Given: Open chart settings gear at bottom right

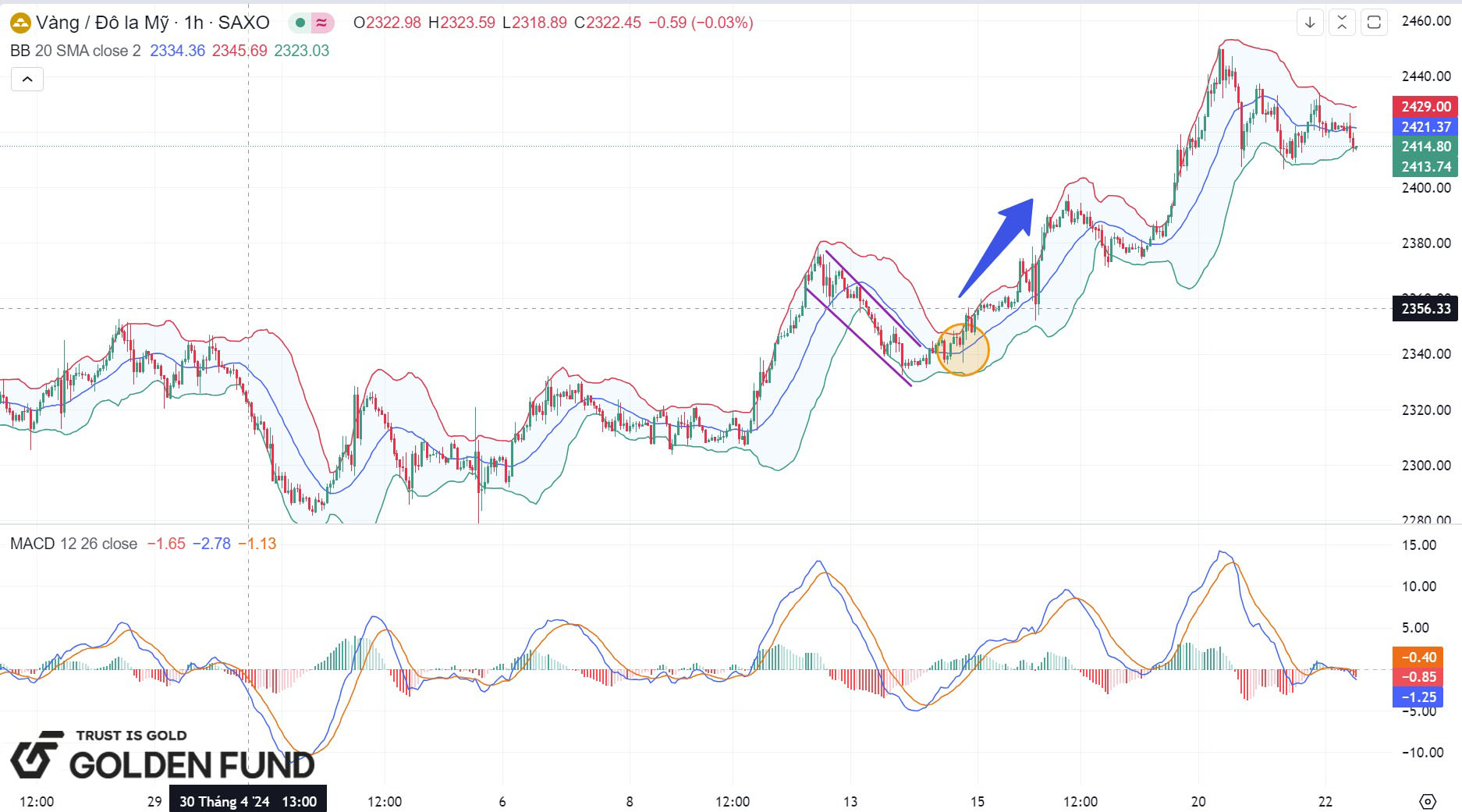Looking at the screenshot, I should [x=1428, y=801].
